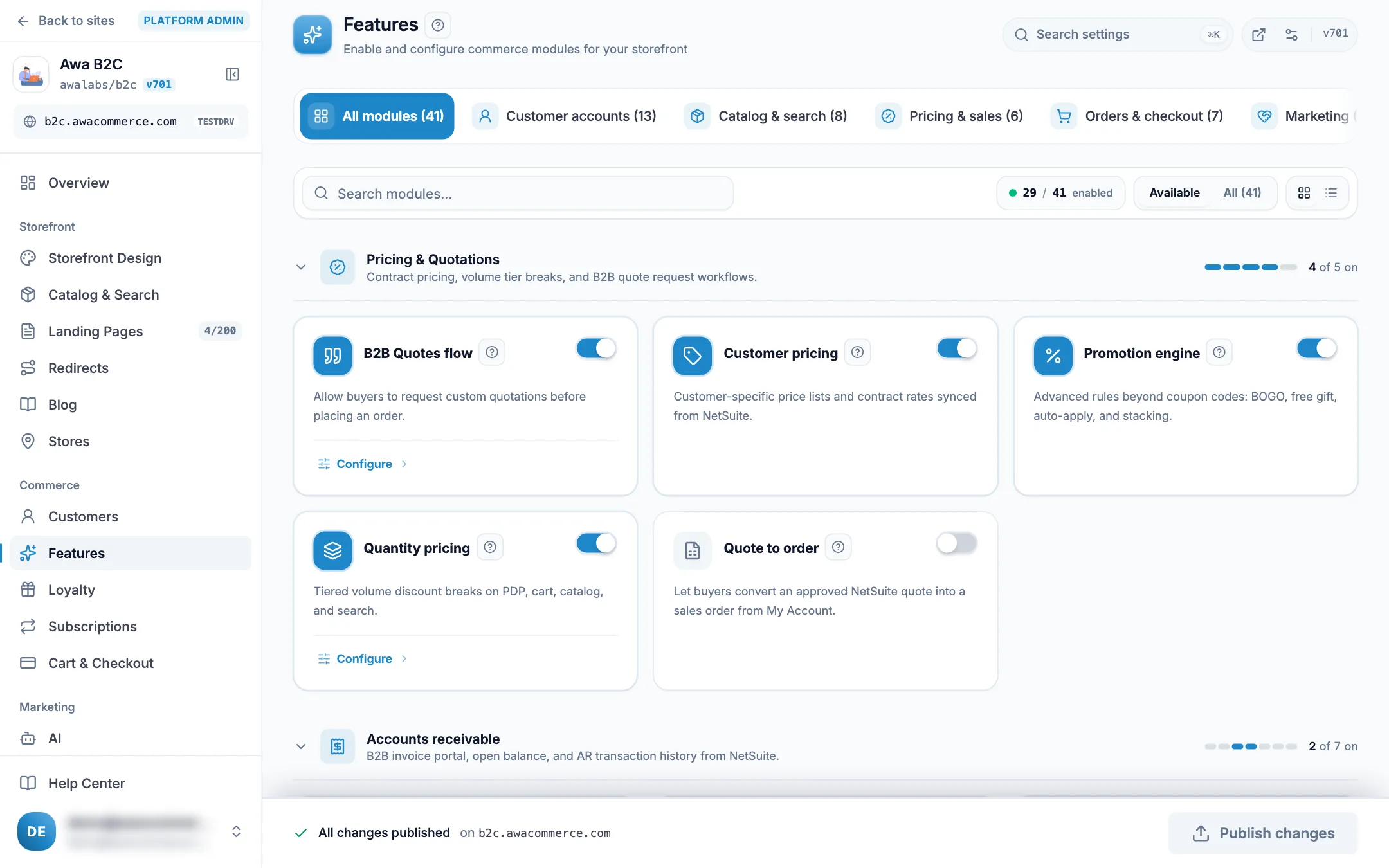
Task: Disable the B2B Quotes flow toggle
Action: point(596,348)
